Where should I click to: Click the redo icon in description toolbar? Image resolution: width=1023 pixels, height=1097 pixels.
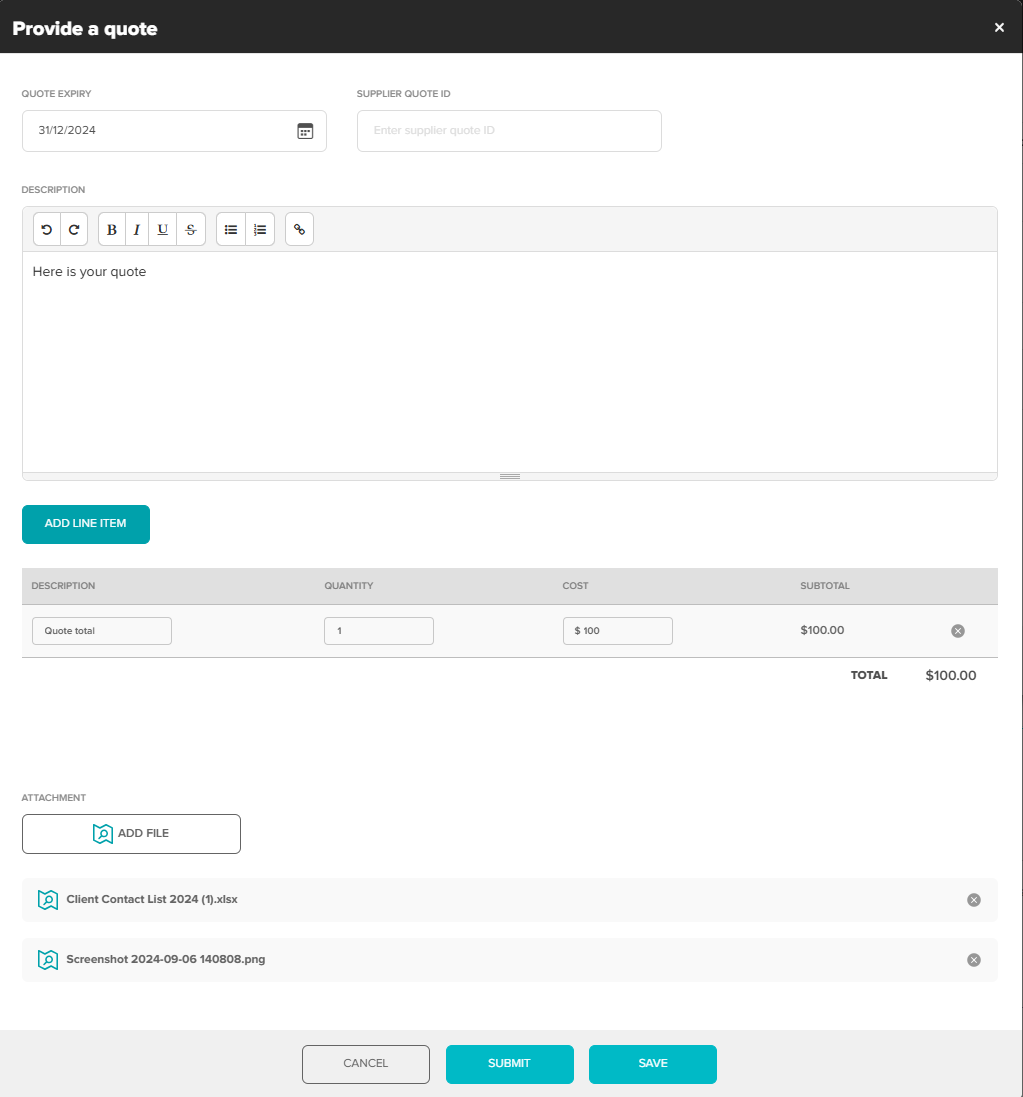[74, 229]
